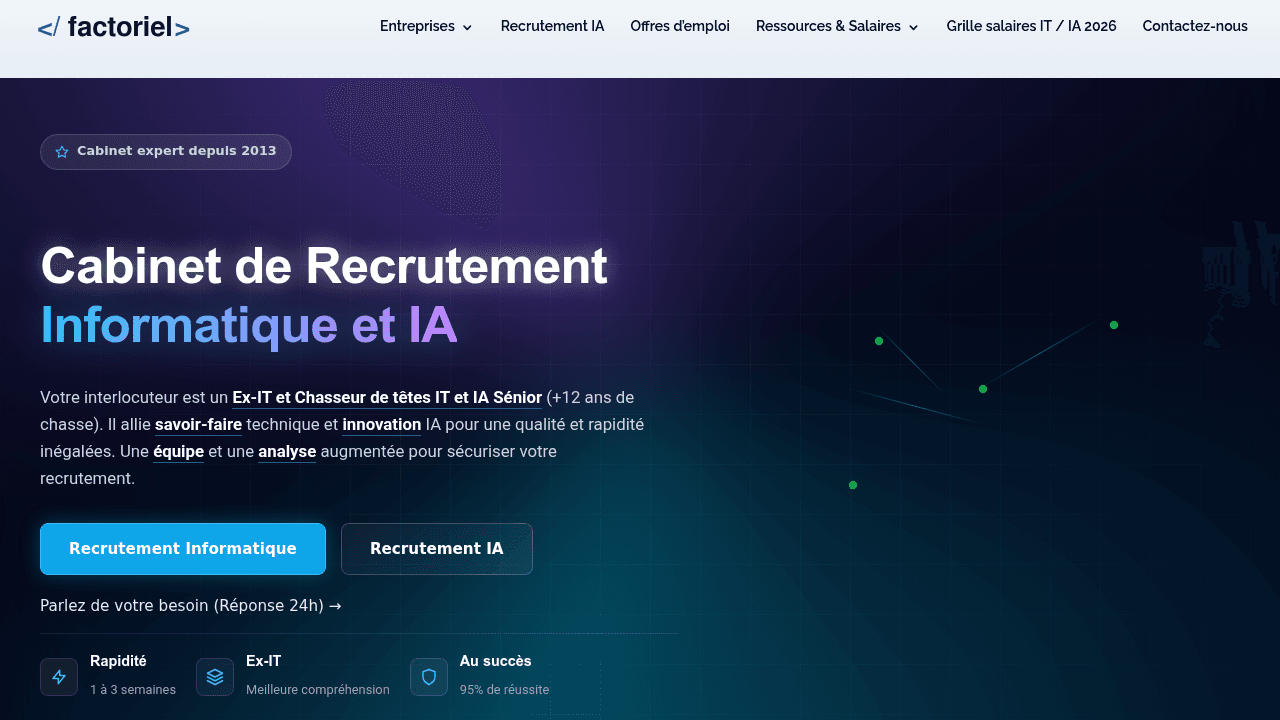The image size is (1280, 720).
Task: Click the factoriel logo
Action: click(x=114, y=27)
